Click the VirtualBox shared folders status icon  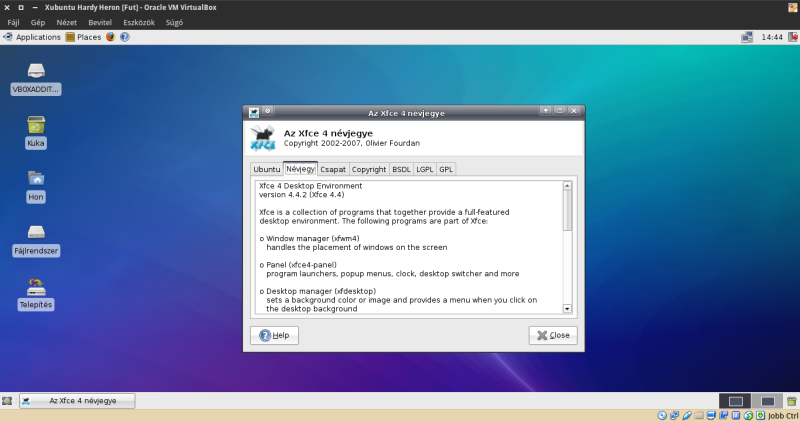tap(699, 415)
